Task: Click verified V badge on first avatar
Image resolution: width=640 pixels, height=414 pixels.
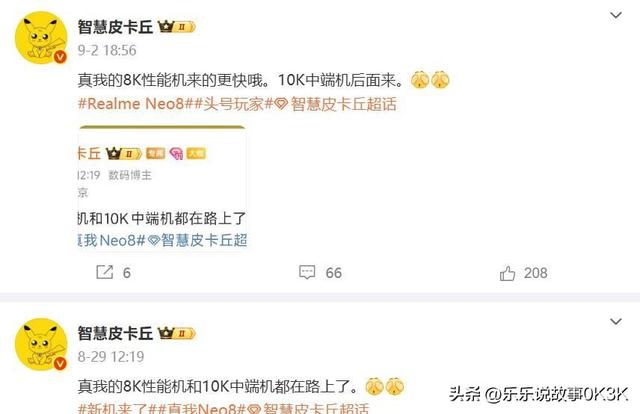Action: point(60,57)
